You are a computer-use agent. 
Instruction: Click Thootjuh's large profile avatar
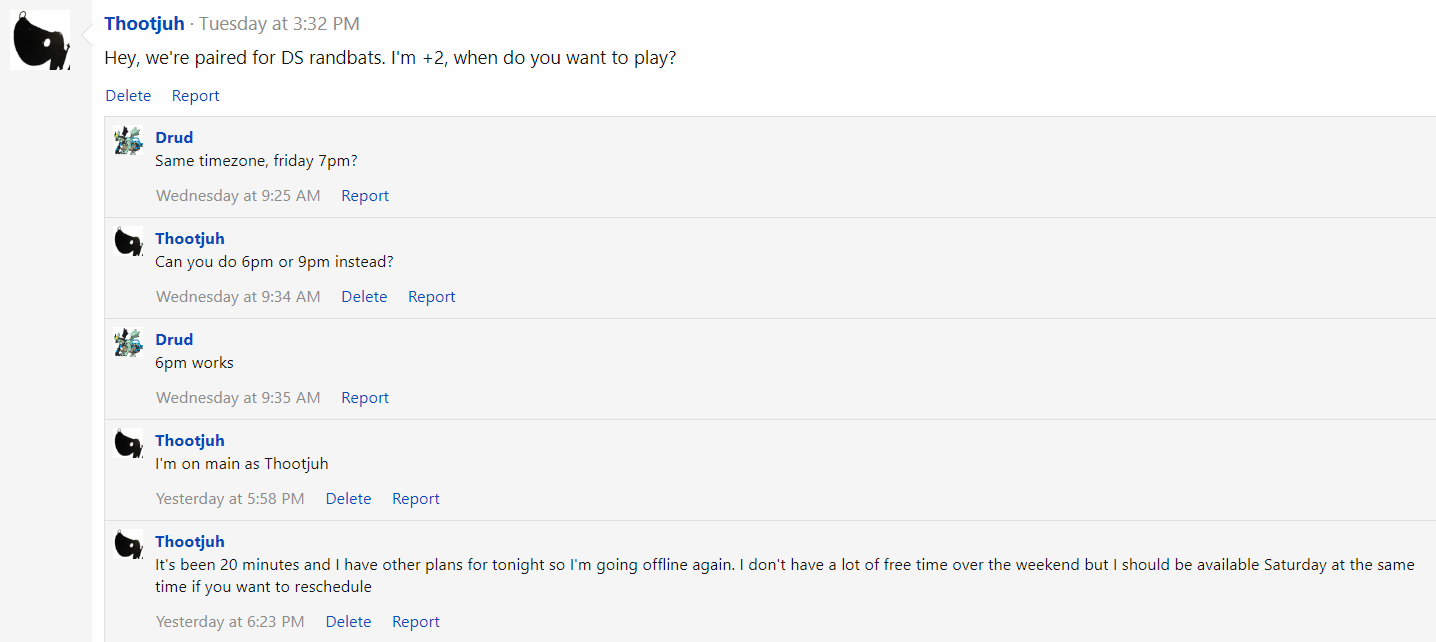(40, 40)
